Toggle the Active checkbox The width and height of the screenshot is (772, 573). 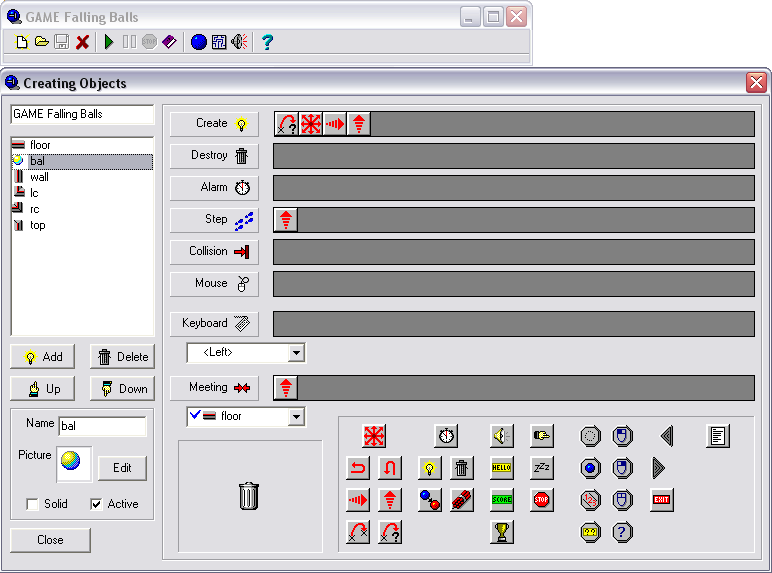[96, 504]
